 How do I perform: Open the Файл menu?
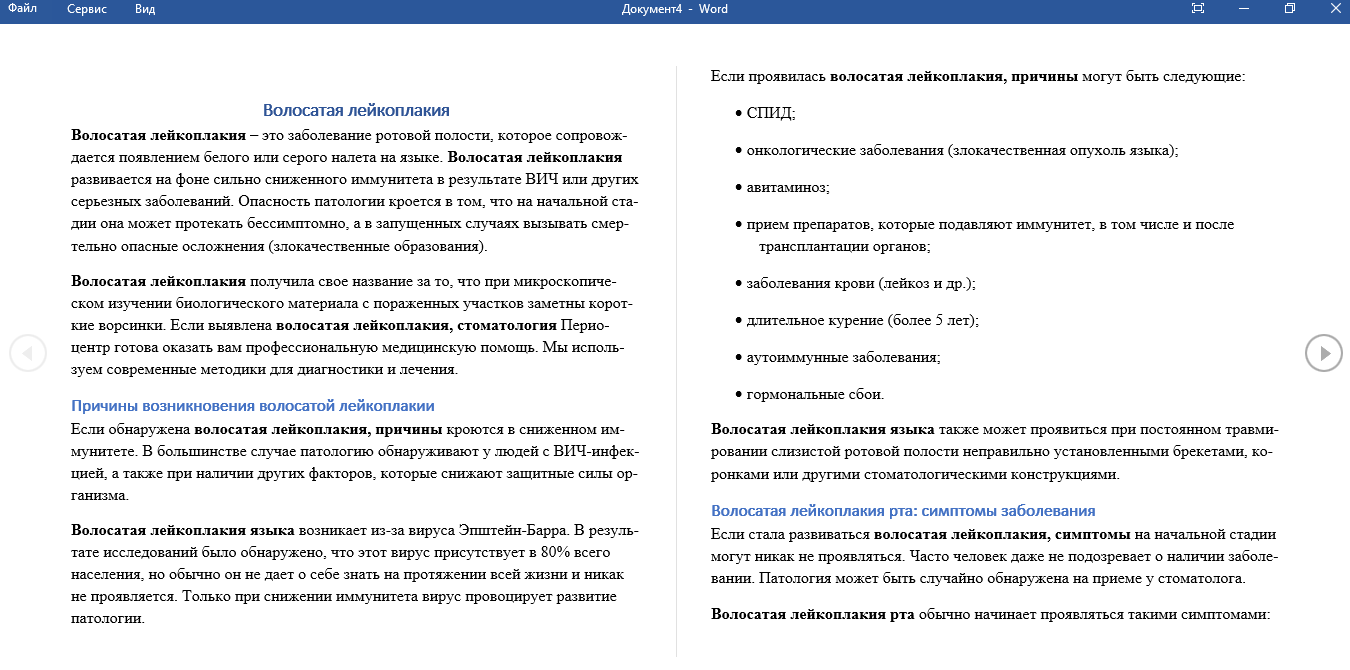(x=22, y=9)
